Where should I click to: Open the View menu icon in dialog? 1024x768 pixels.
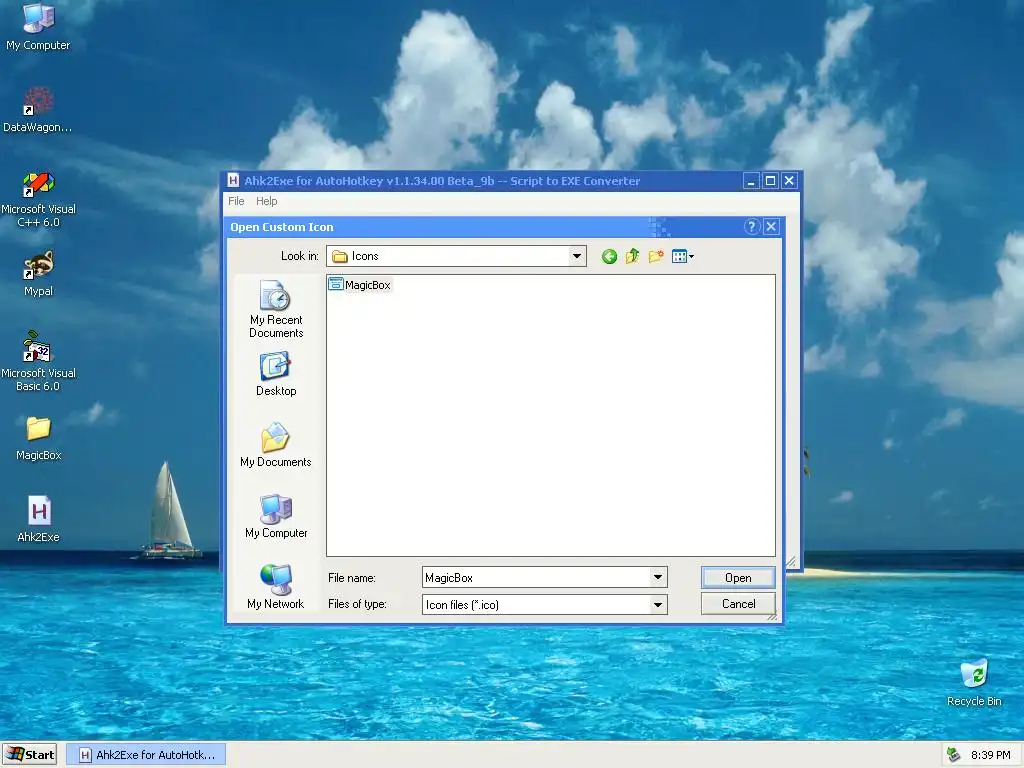682,257
